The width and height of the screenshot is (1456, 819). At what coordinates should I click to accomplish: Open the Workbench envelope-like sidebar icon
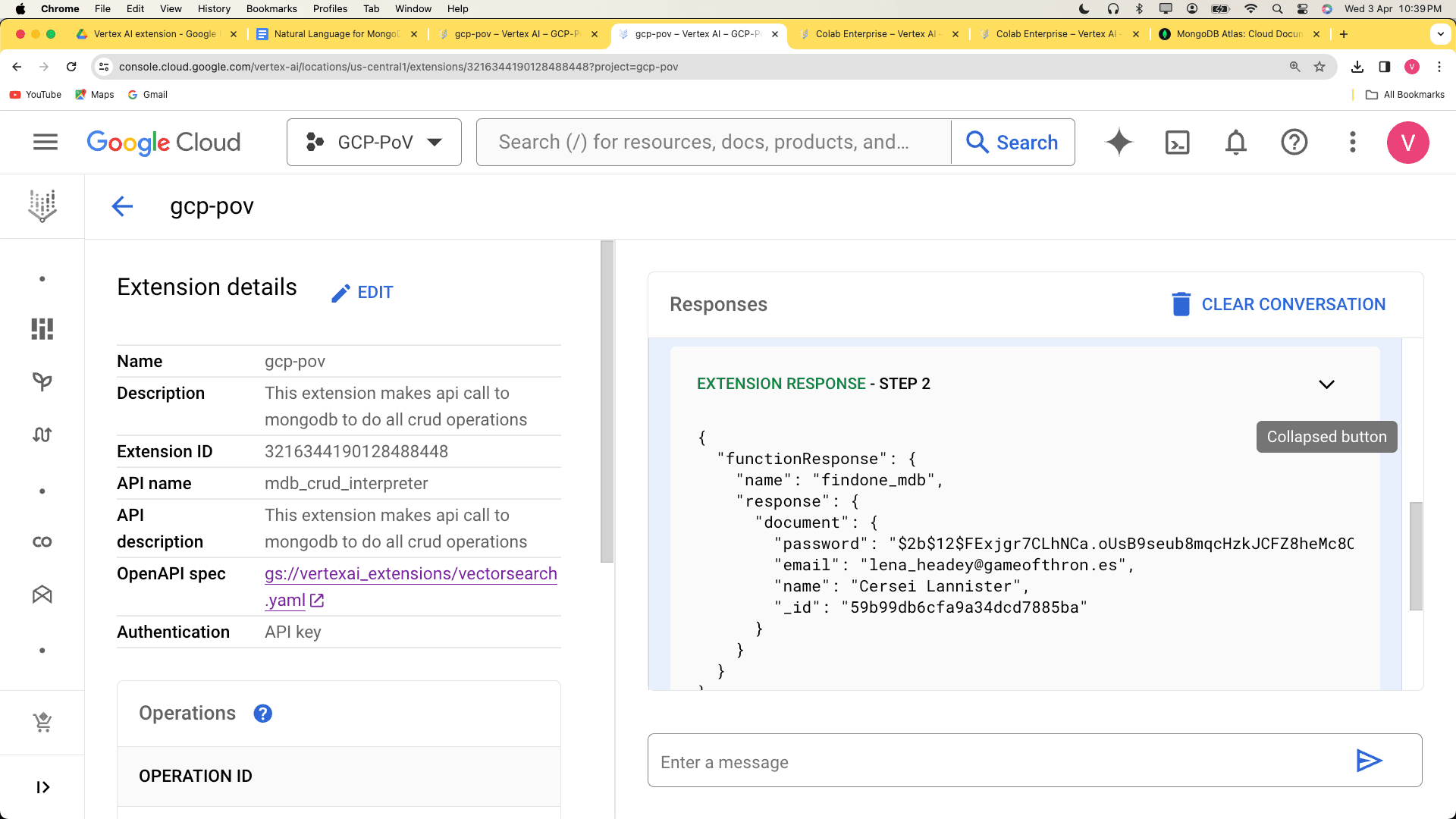(42, 595)
